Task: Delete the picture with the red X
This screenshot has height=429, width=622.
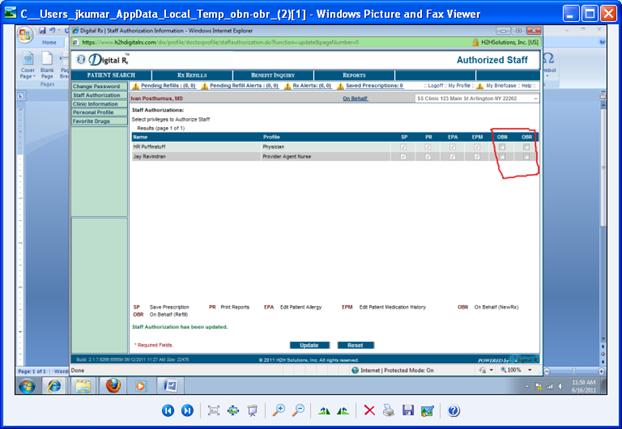Action: point(369,410)
